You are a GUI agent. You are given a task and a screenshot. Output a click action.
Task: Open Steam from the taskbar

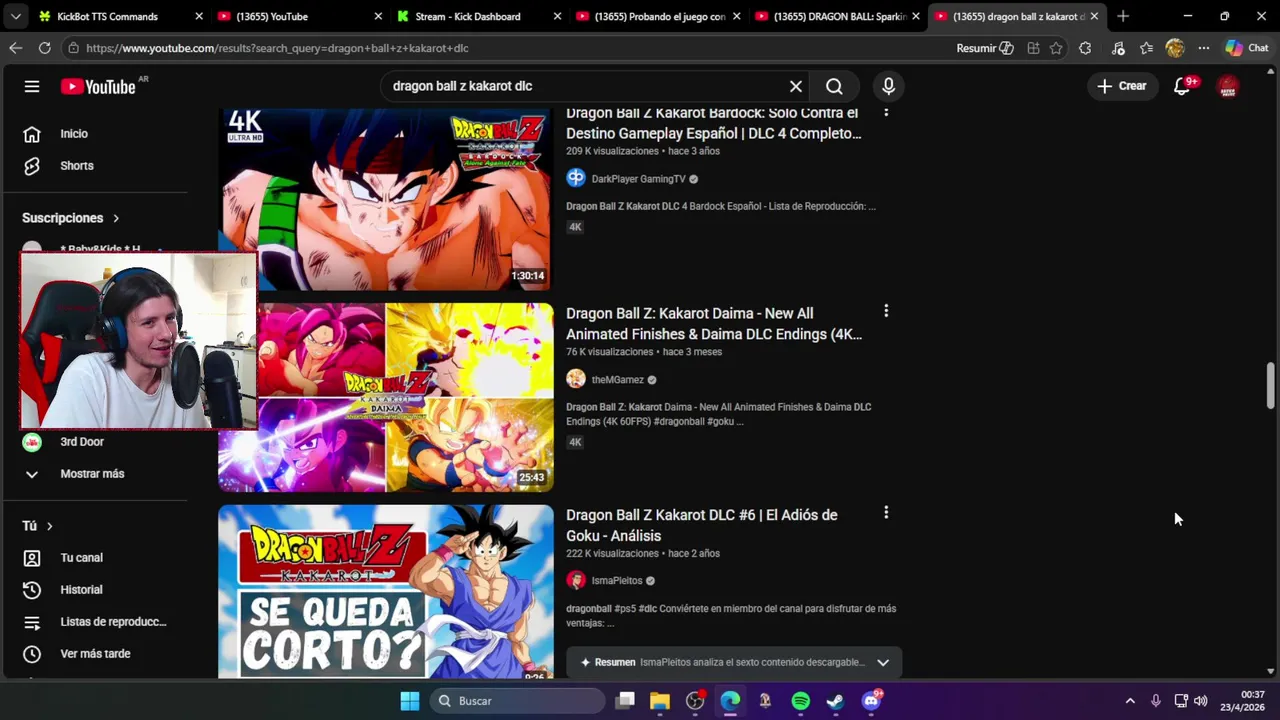(x=835, y=701)
